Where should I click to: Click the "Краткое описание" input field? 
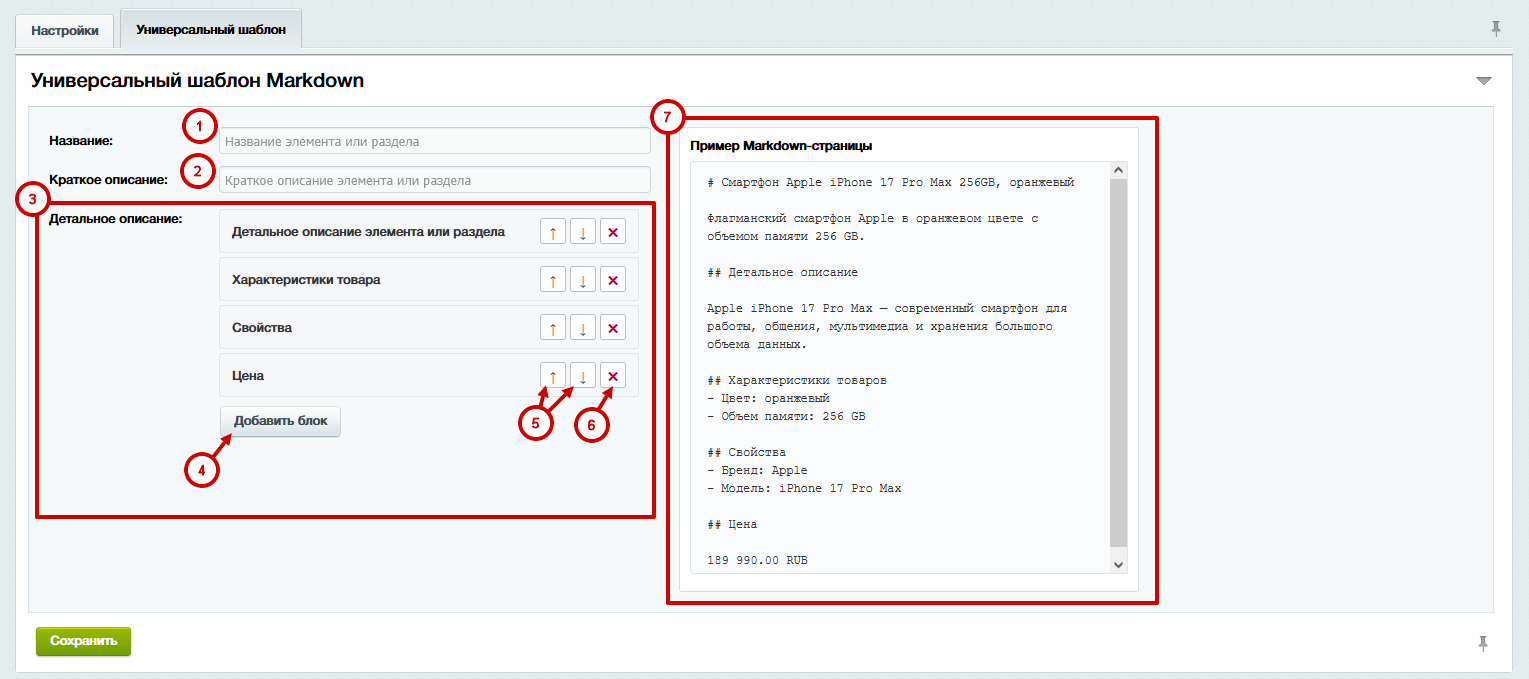434,180
